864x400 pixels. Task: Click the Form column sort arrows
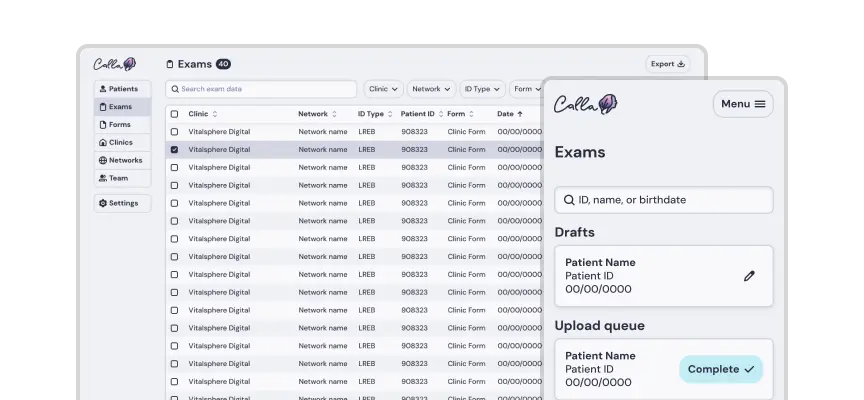click(473, 114)
